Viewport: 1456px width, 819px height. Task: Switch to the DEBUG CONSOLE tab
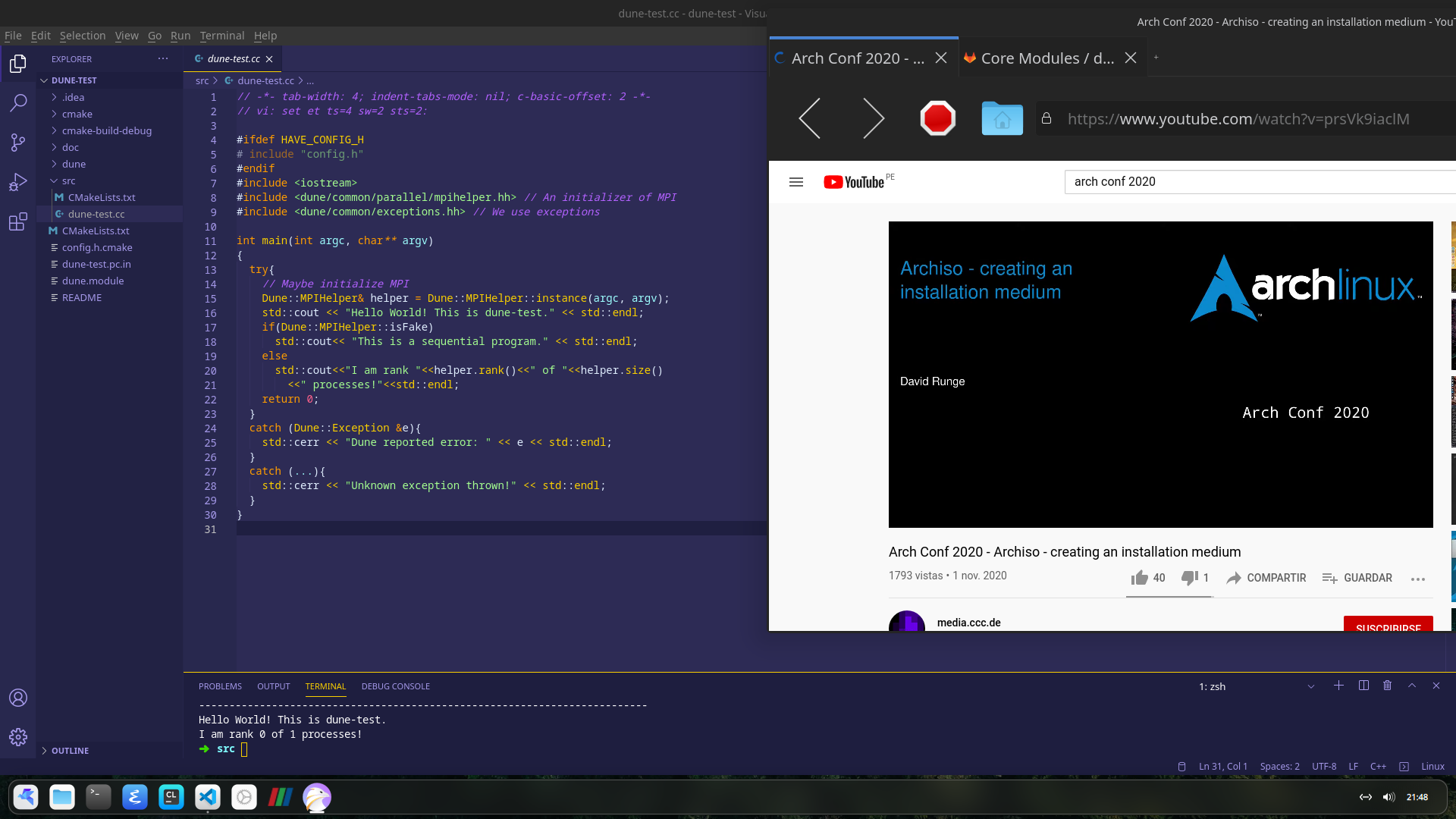click(x=395, y=686)
